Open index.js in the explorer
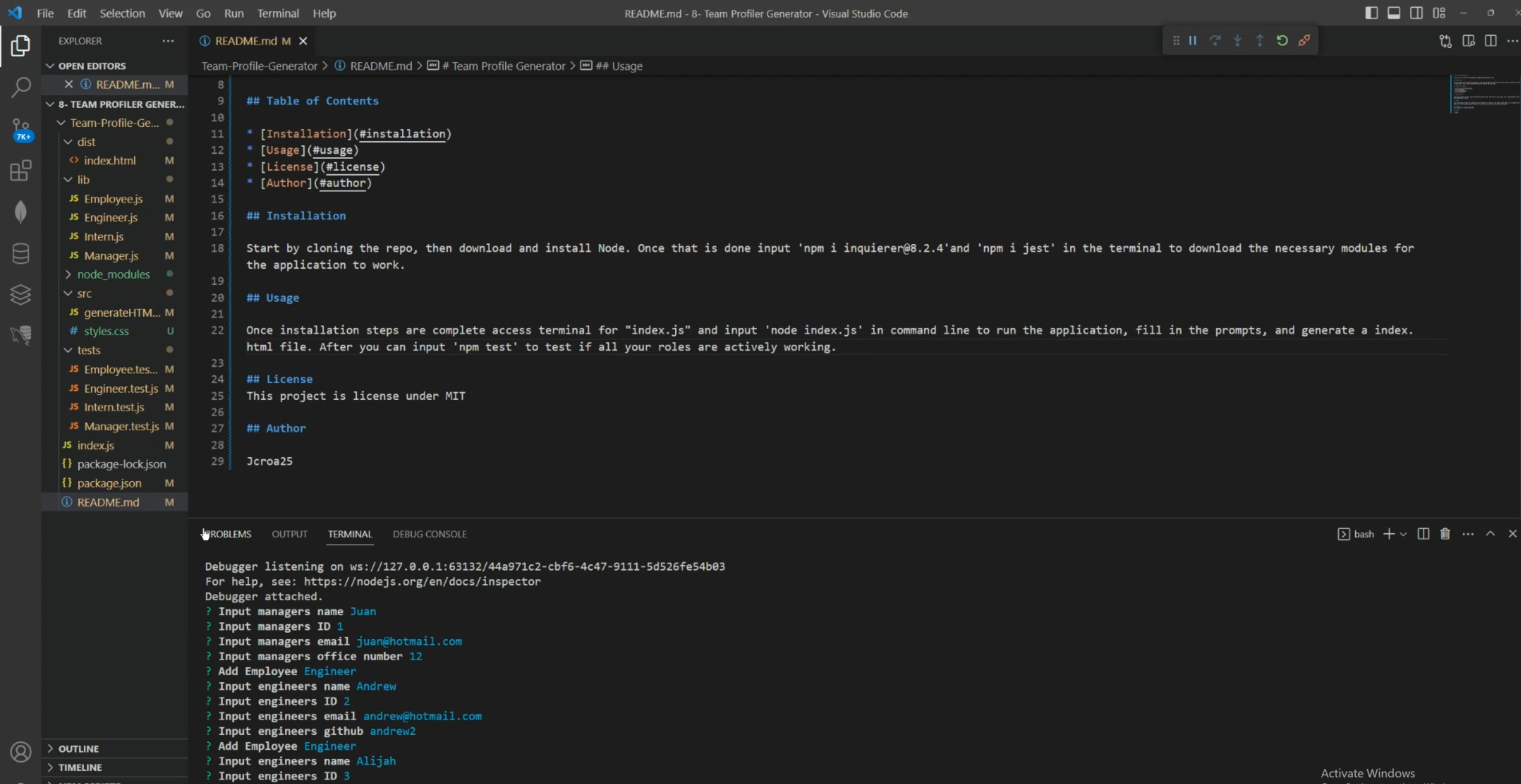Viewport: 1521px width, 784px height. tap(96, 445)
